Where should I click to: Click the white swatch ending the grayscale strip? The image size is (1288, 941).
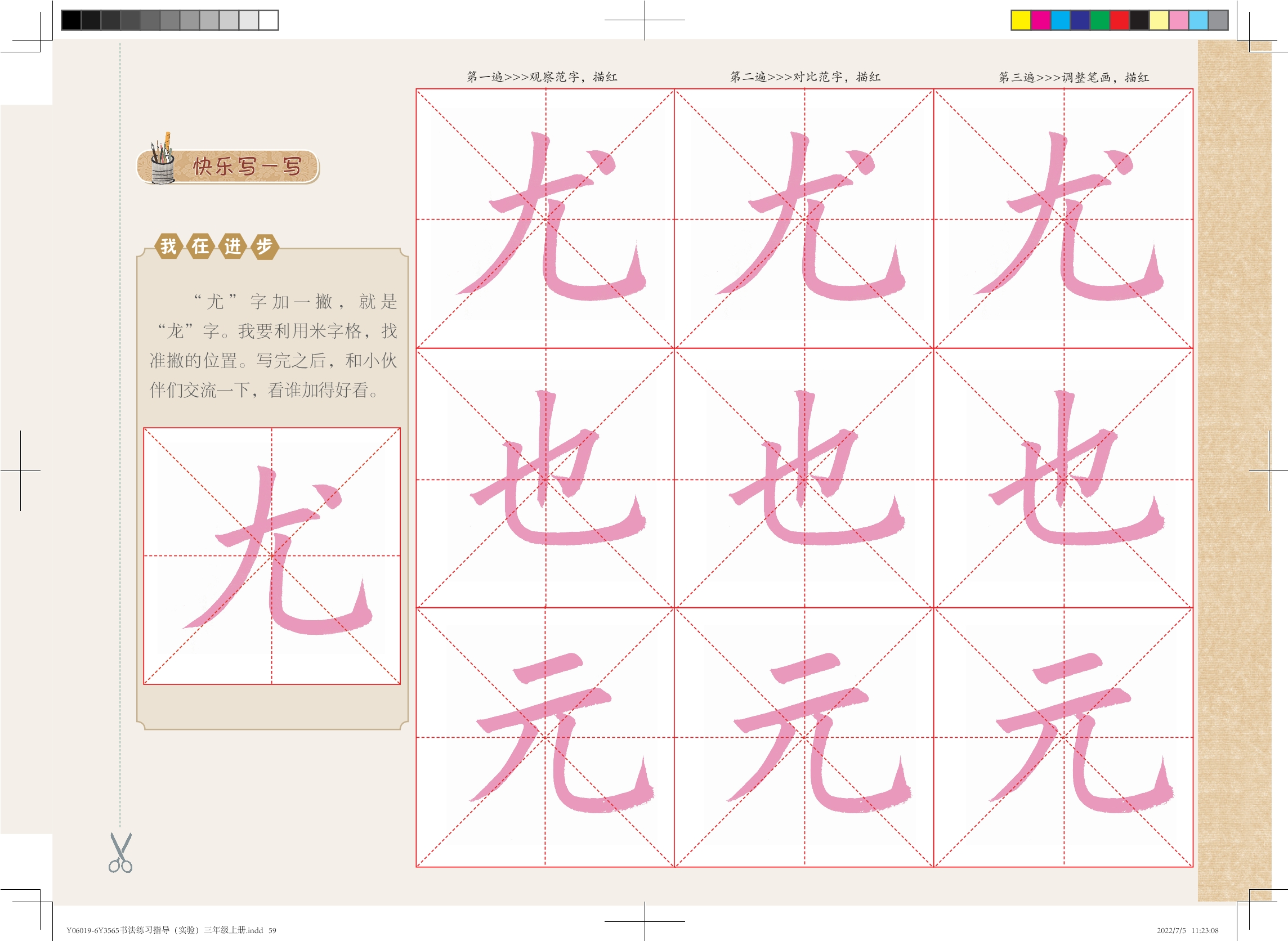point(268,20)
